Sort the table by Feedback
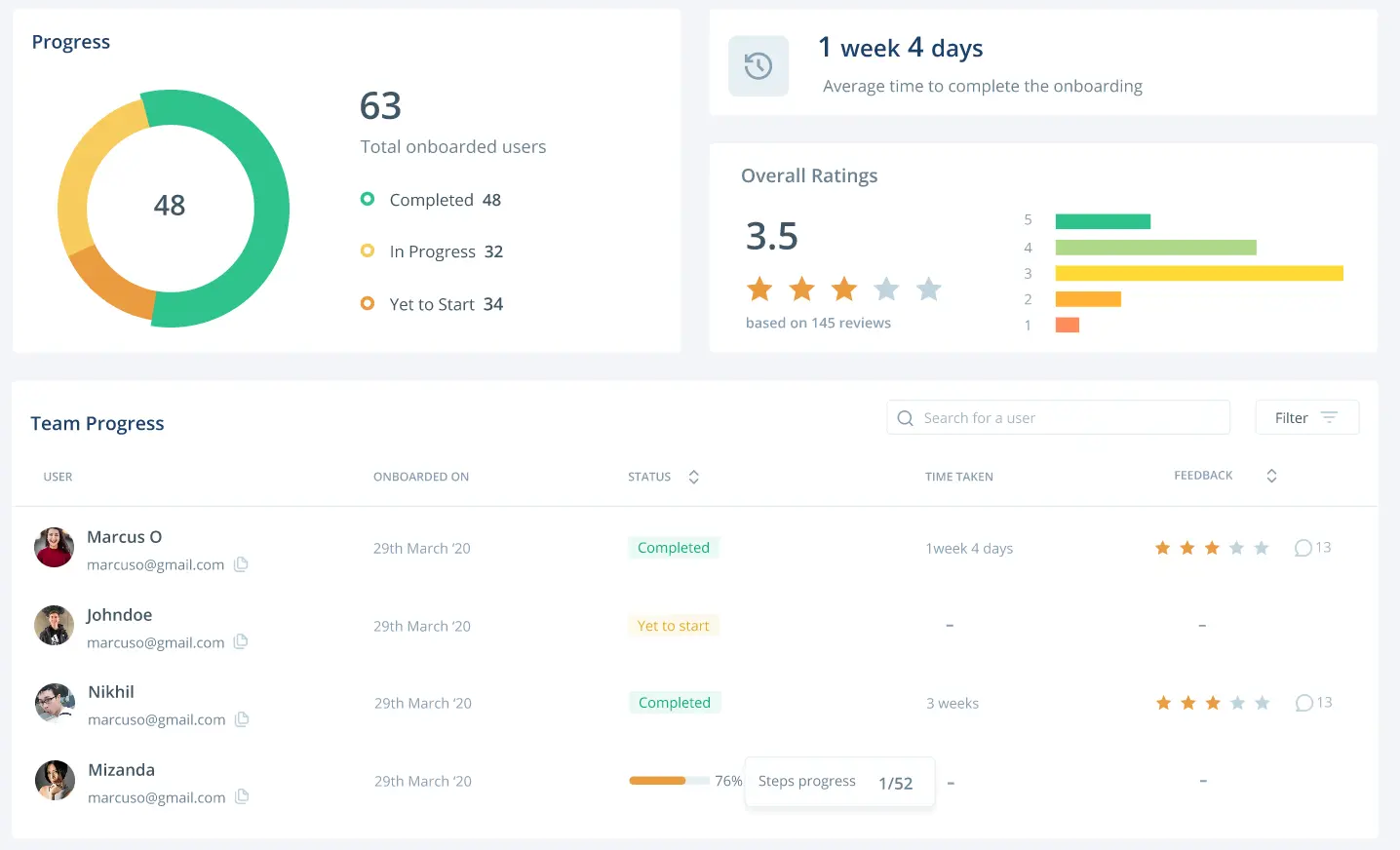Image resolution: width=1400 pixels, height=850 pixels. [1271, 476]
